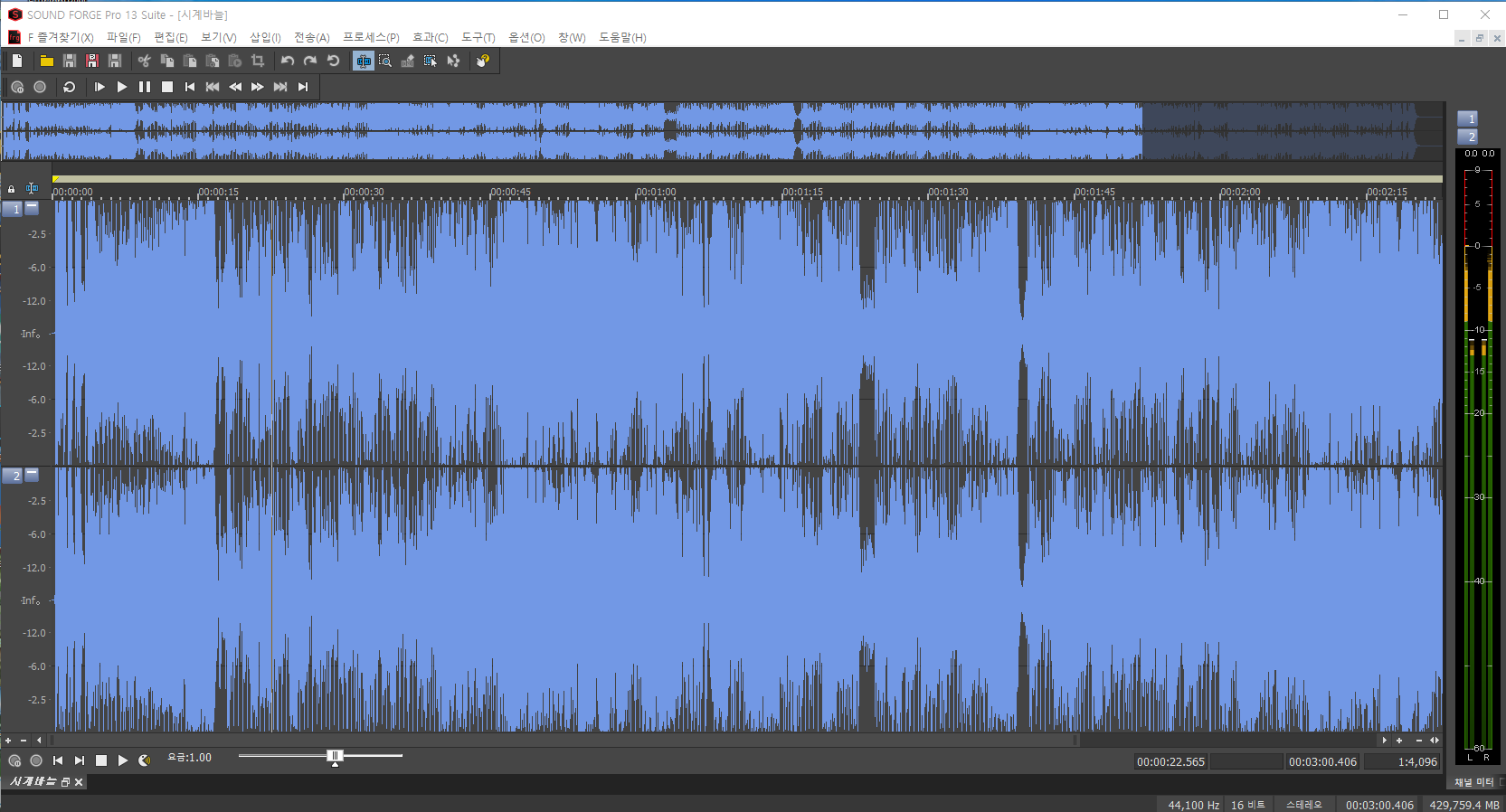The width and height of the screenshot is (1506, 812).
Task: Toggle Loop Playback in transport bar
Action: coord(69,87)
